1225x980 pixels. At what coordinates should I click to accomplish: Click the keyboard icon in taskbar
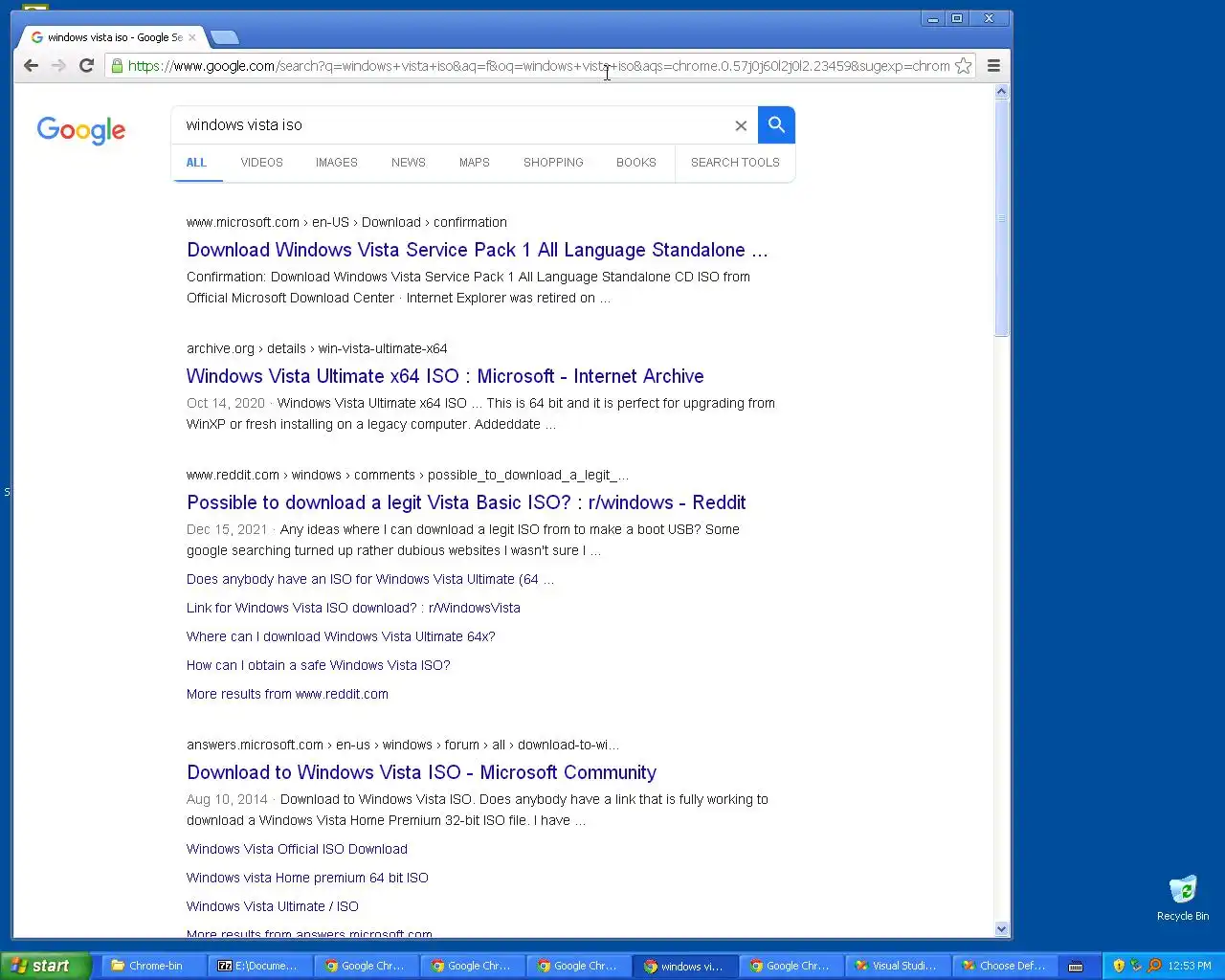coord(1076,966)
